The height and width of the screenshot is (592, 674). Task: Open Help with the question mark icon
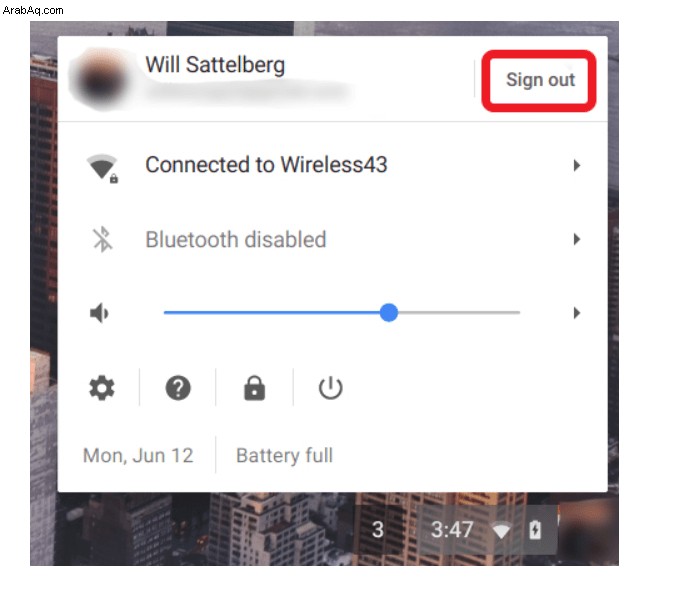point(178,388)
